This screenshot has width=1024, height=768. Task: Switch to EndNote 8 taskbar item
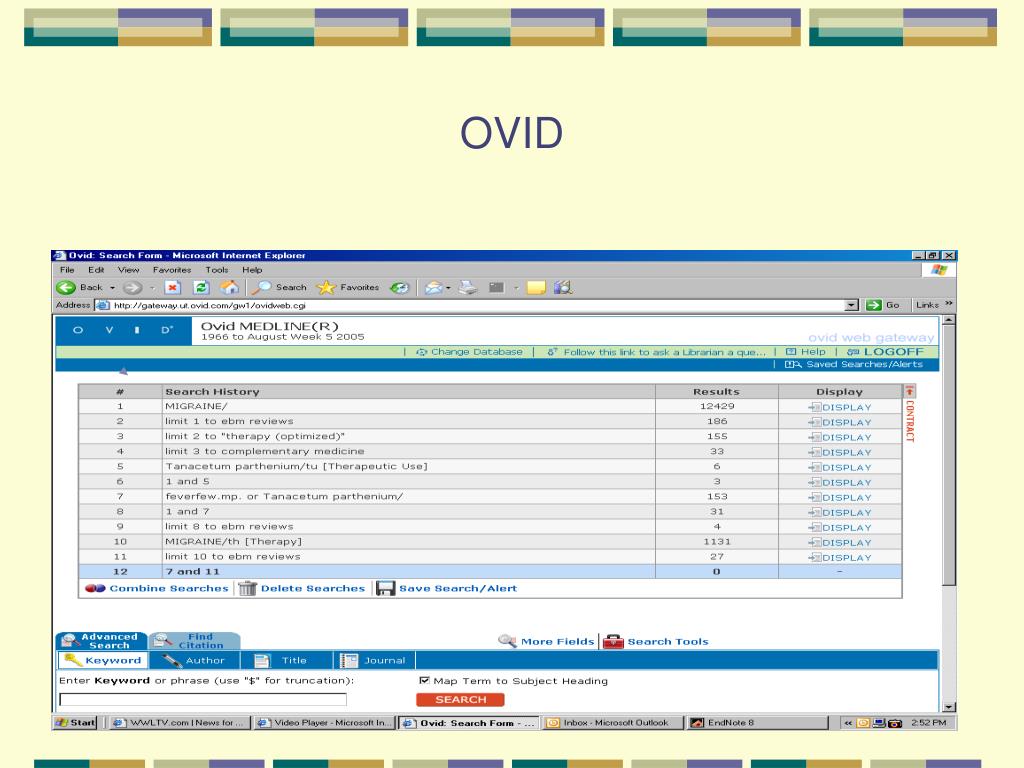(x=756, y=722)
